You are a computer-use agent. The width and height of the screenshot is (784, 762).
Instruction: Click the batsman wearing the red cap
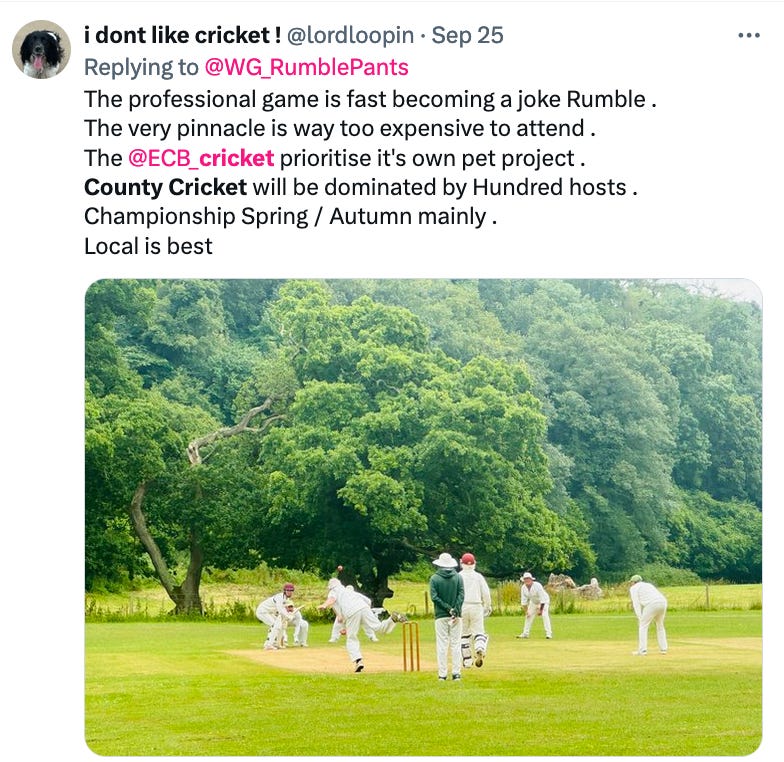coord(474,610)
